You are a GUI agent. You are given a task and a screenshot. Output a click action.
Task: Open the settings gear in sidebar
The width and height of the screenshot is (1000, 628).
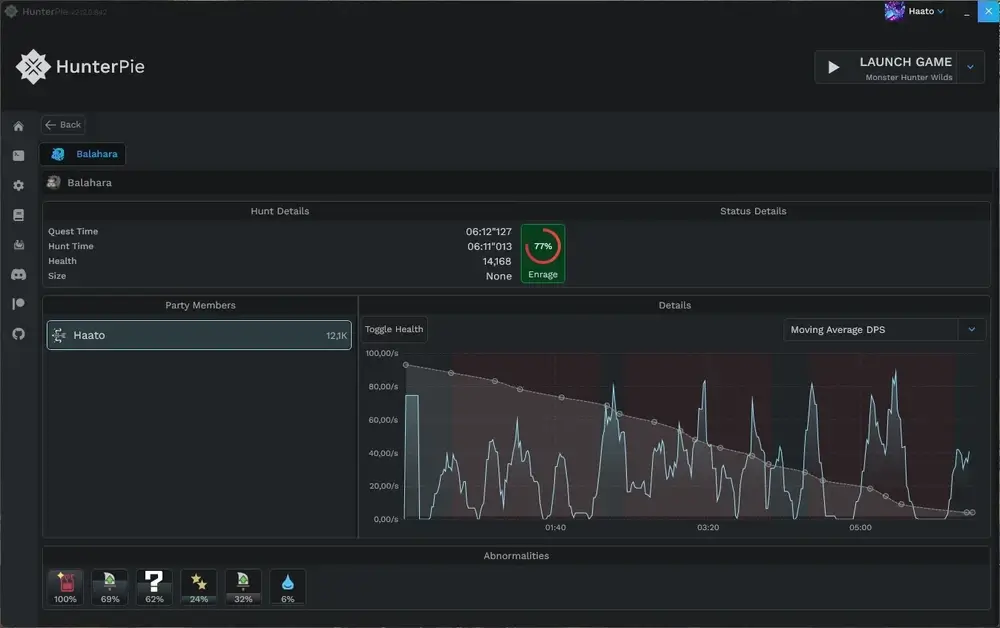tap(18, 186)
